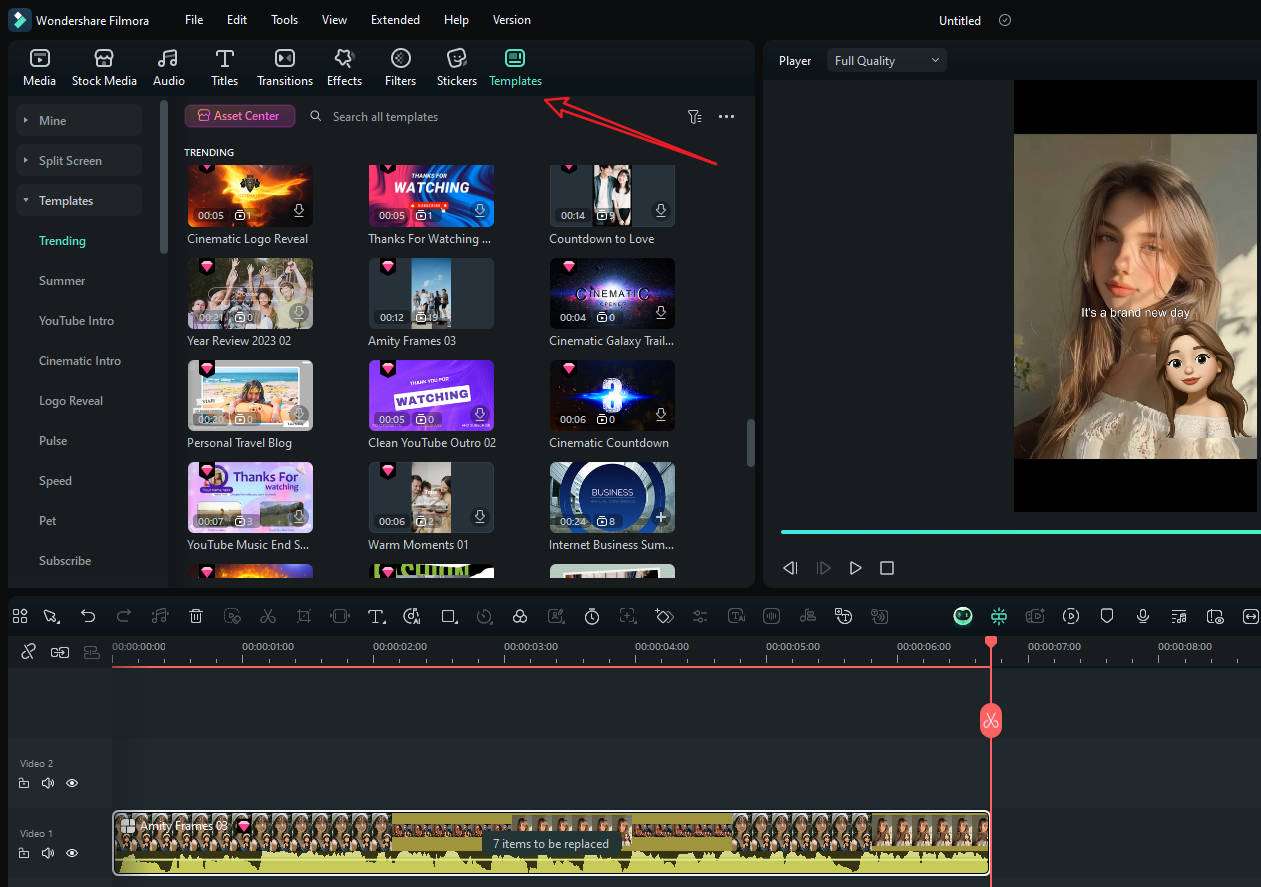
Task: Click the Asset Center button
Action: point(240,116)
